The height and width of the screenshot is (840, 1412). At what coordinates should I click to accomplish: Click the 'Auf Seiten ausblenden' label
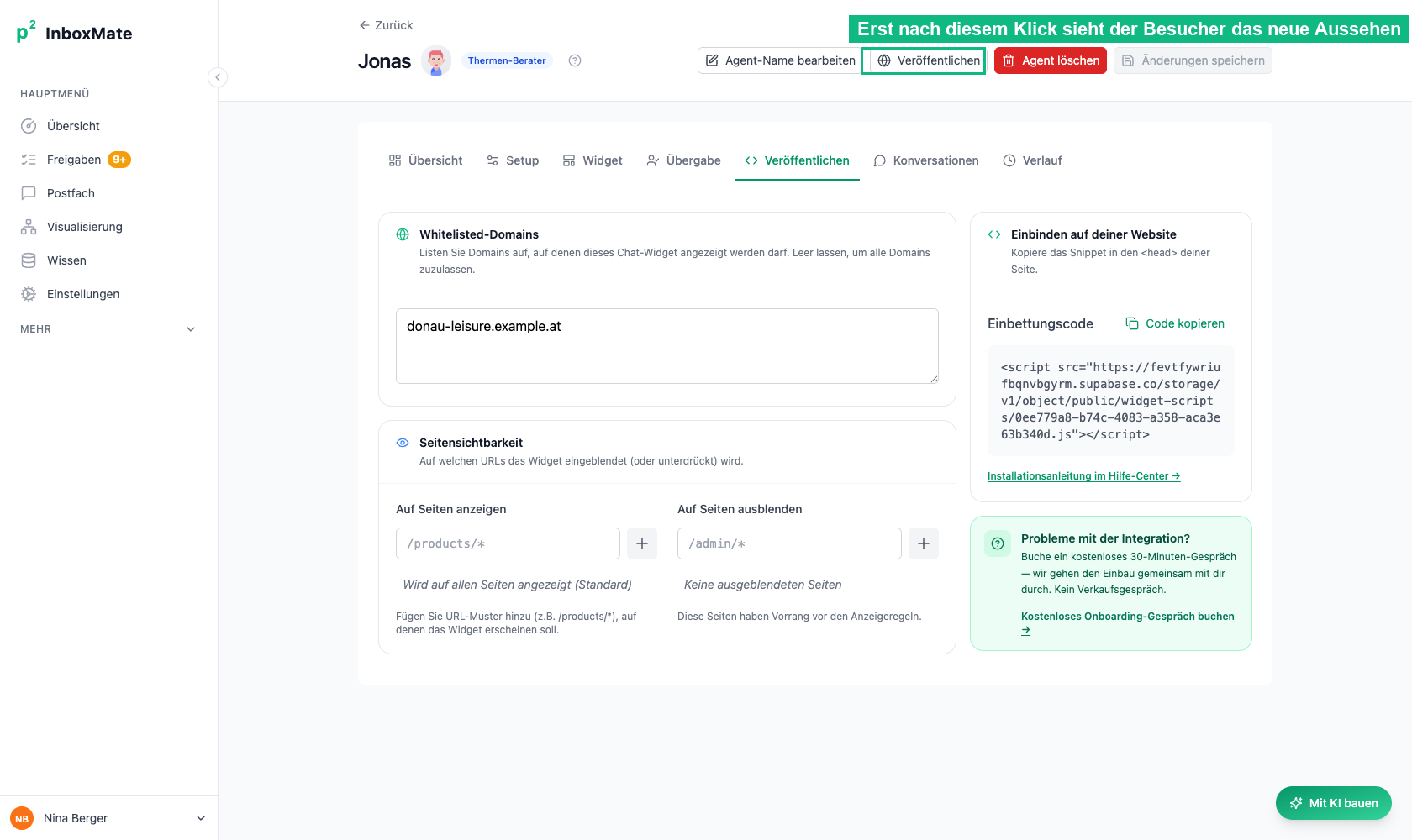(740, 509)
